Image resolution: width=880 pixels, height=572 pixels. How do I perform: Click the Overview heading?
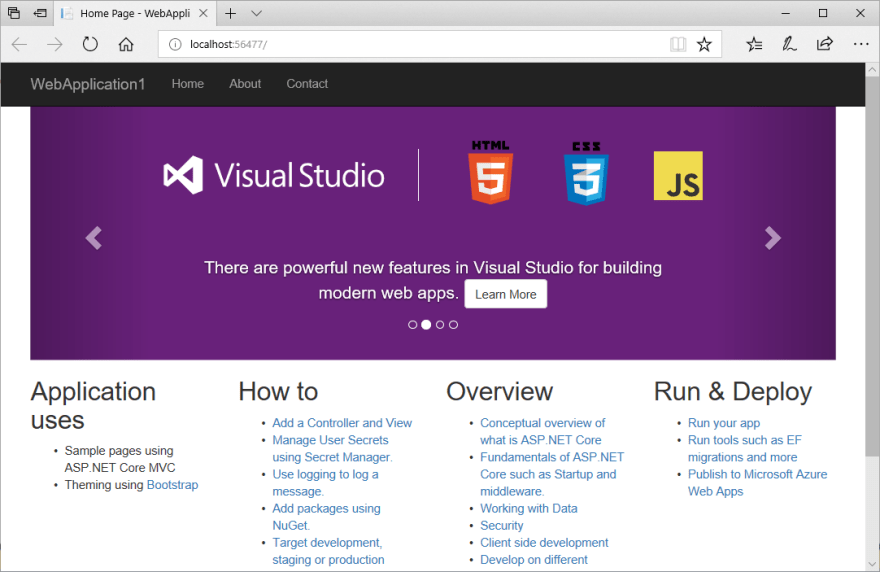(499, 392)
